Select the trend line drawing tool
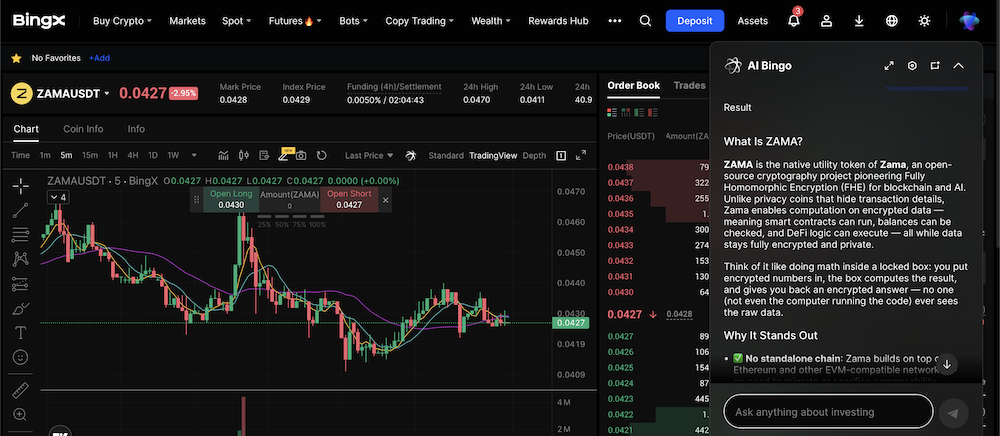The height and width of the screenshot is (436, 1000). [21, 210]
